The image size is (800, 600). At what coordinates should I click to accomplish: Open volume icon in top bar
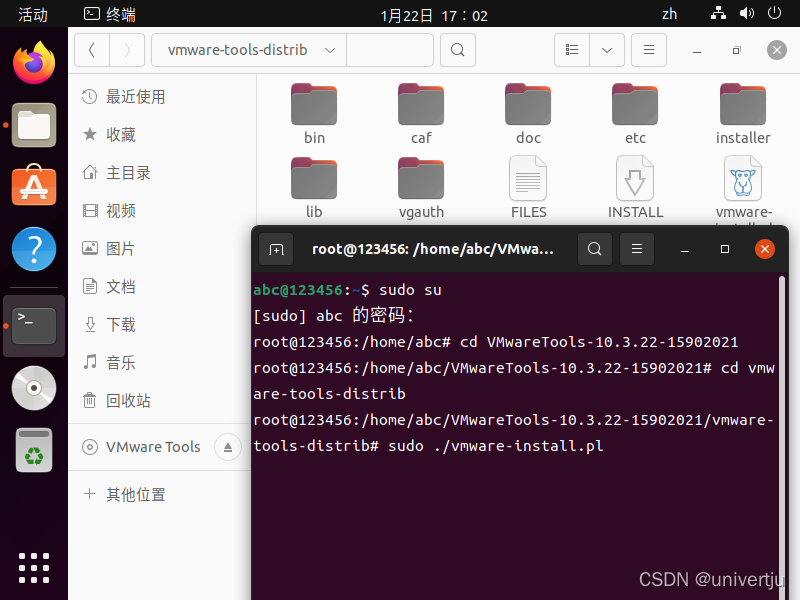tap(746, 13)
